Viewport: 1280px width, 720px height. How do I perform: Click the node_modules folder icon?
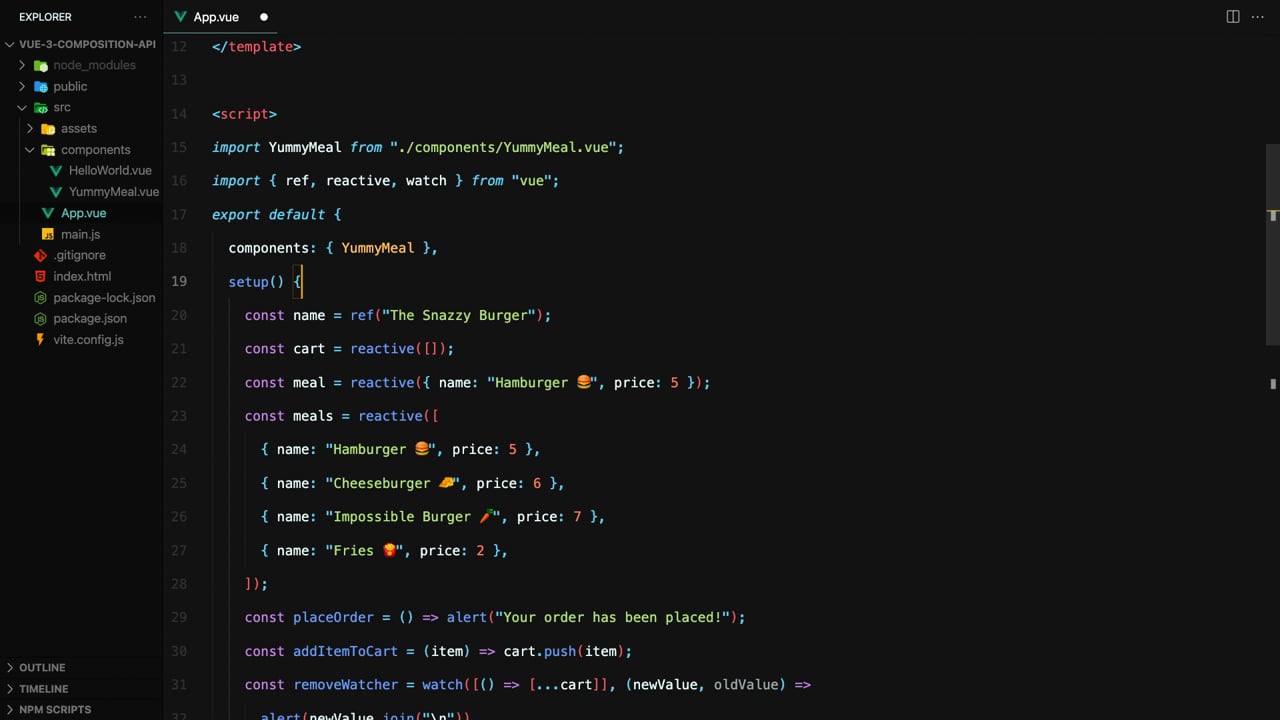41,65
